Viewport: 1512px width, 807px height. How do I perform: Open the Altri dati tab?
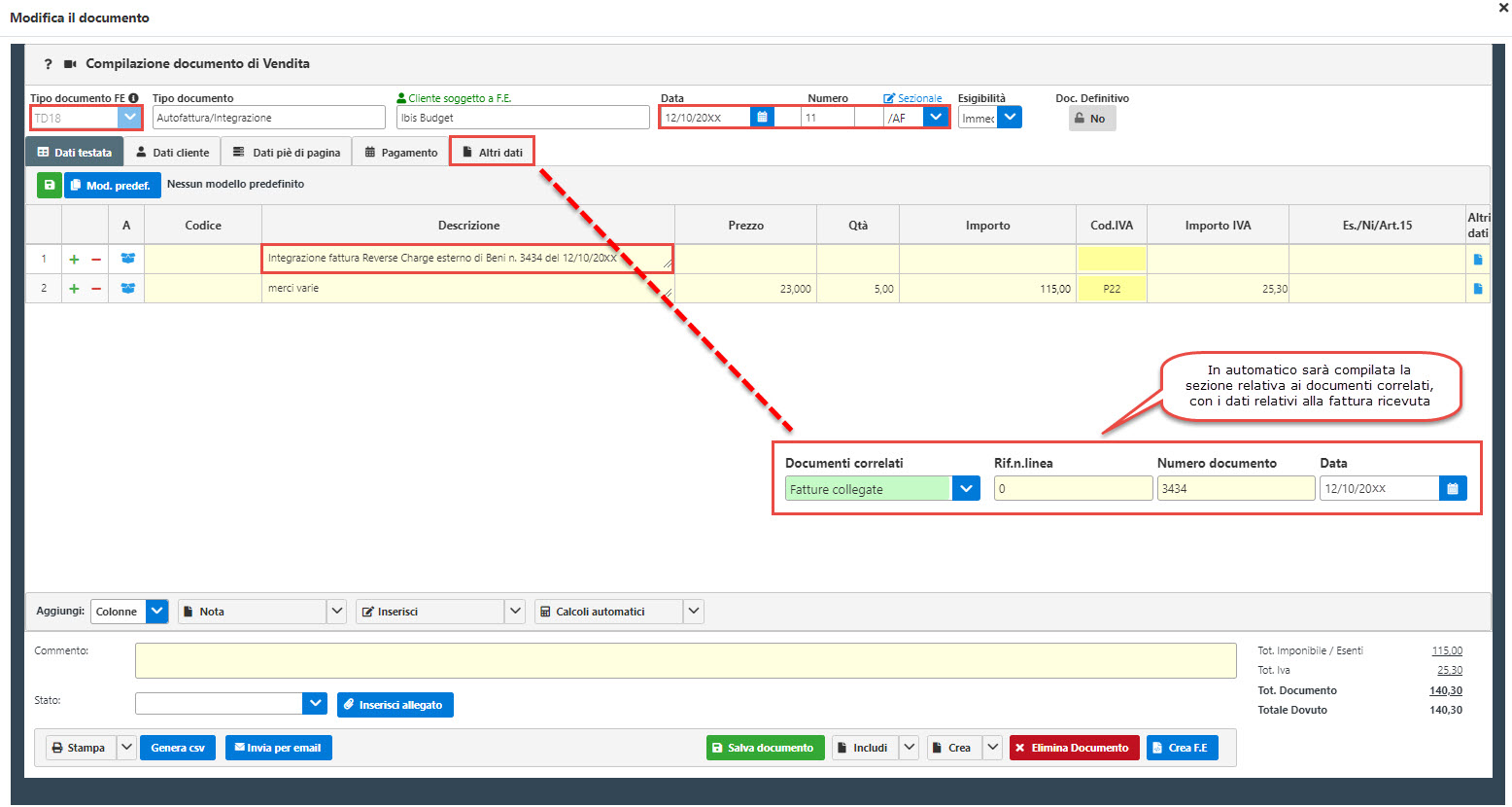pos(492,153)
